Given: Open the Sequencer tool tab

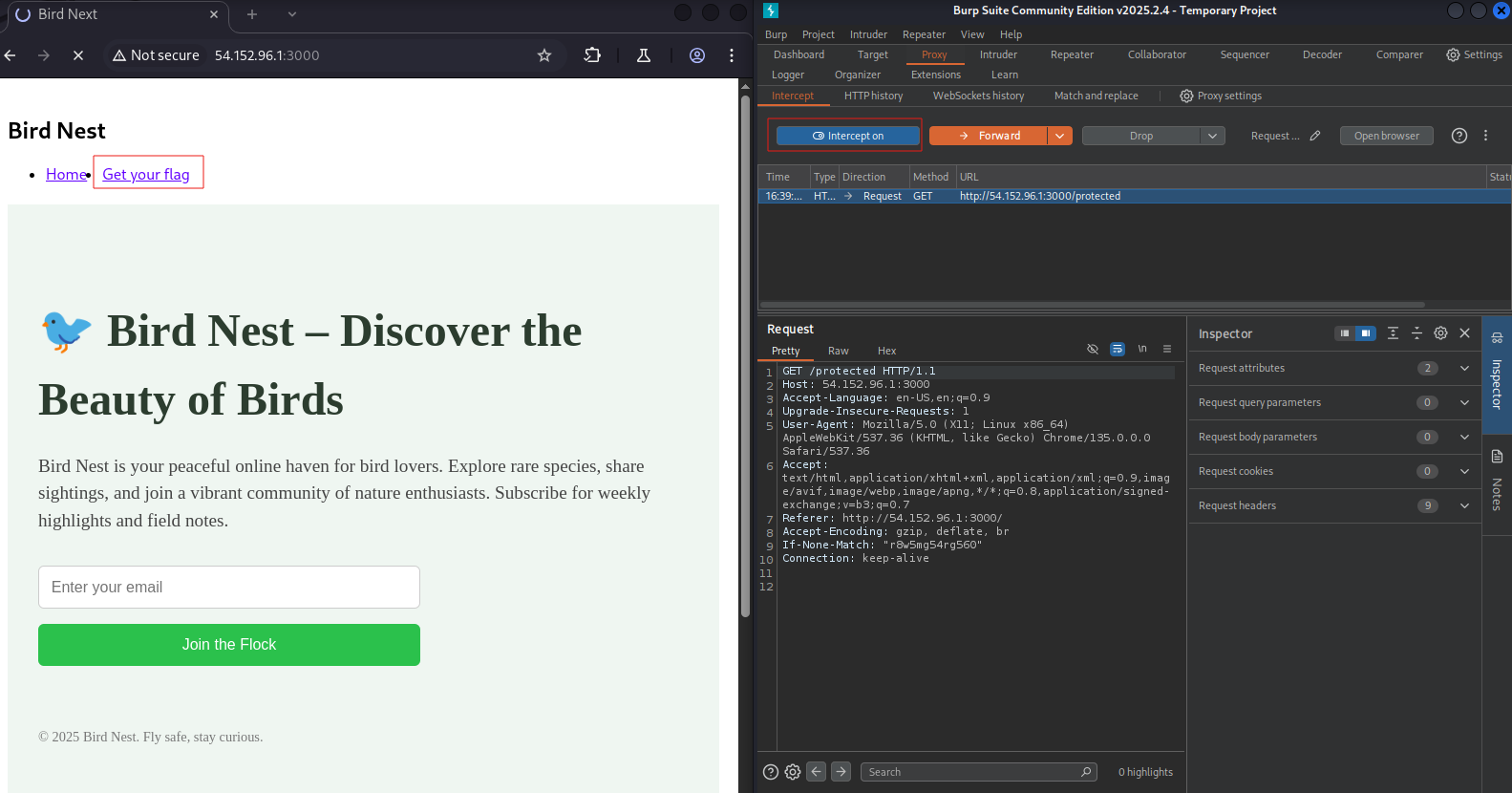Looking at the screenshot, I should pos(1245,54).
